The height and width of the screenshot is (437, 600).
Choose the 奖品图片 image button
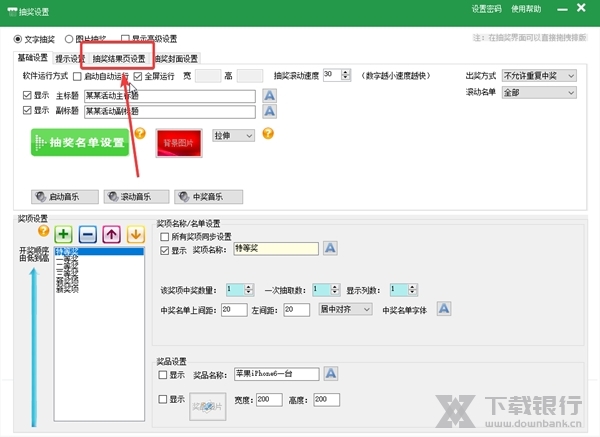point(207,406)
